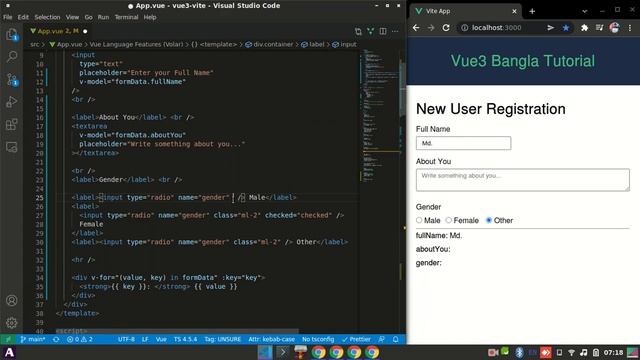Click the Open Changes icon in editor toolbar
This screenshot has height=360, width=640.
pos(358,31)
